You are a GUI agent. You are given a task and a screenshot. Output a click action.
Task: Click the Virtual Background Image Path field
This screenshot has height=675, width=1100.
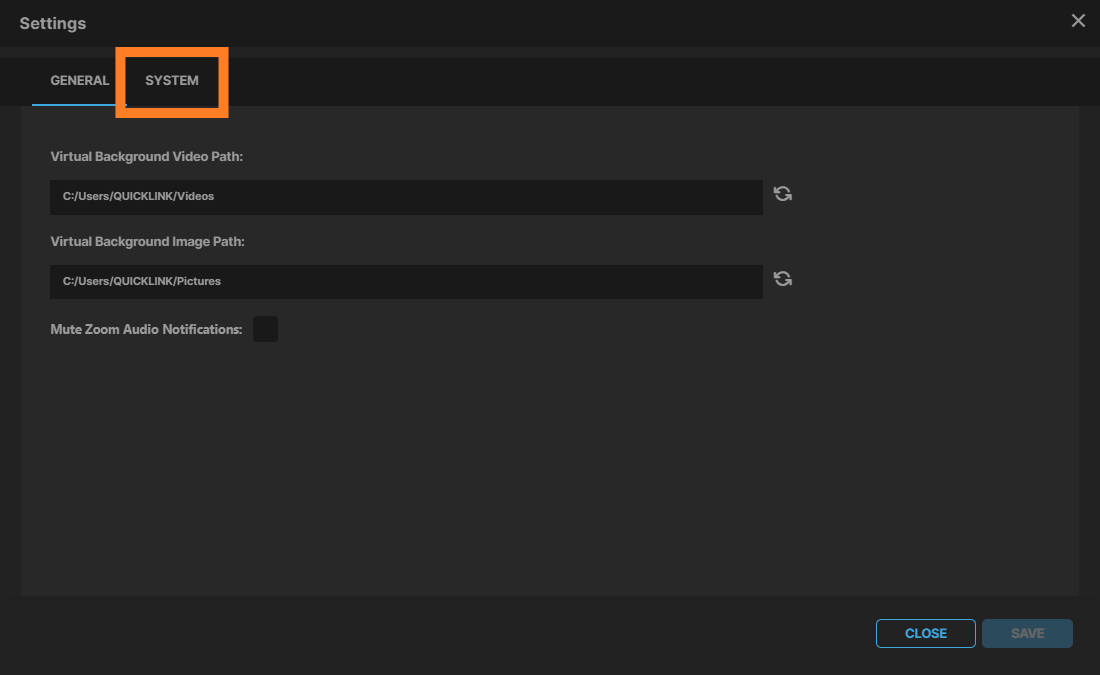(x=406, y=282)
